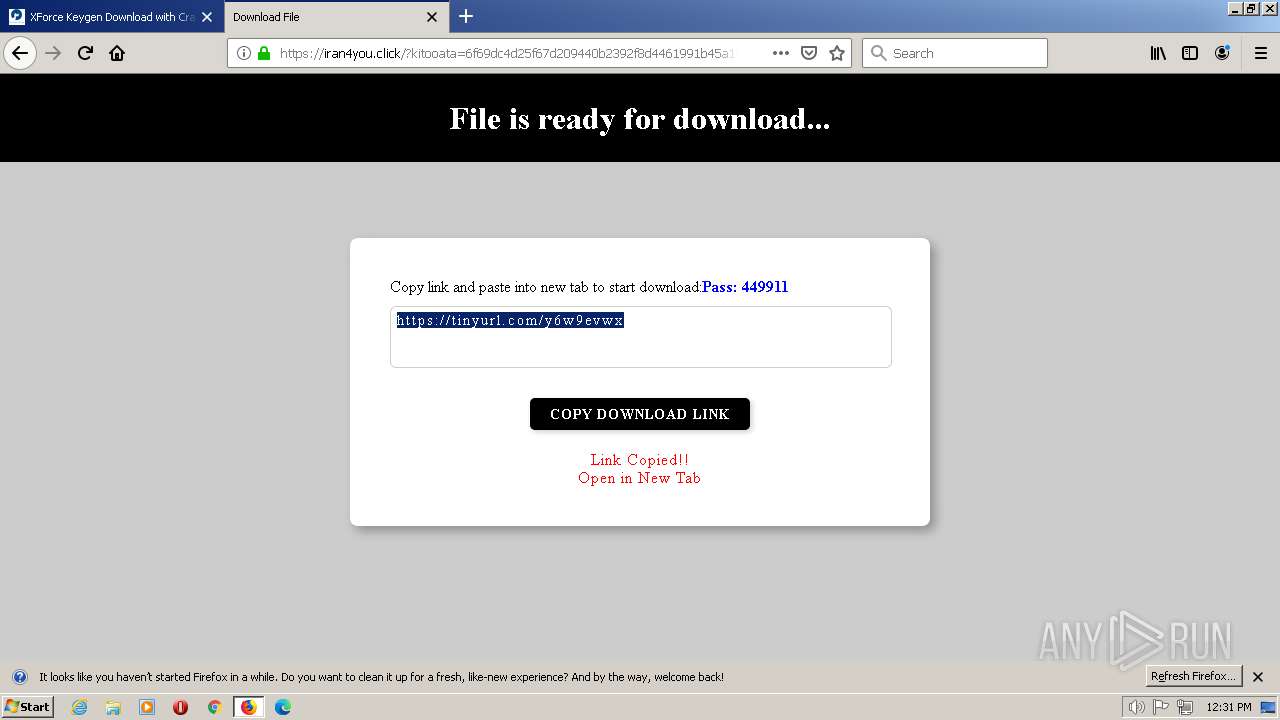Focus the Search box

(955, 53)
